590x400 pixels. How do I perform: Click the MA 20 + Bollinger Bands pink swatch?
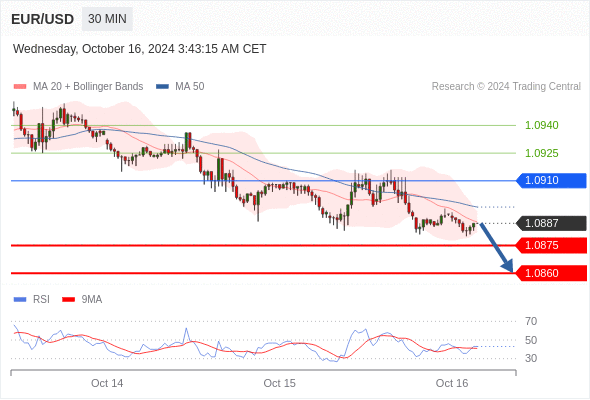point(20,87)
